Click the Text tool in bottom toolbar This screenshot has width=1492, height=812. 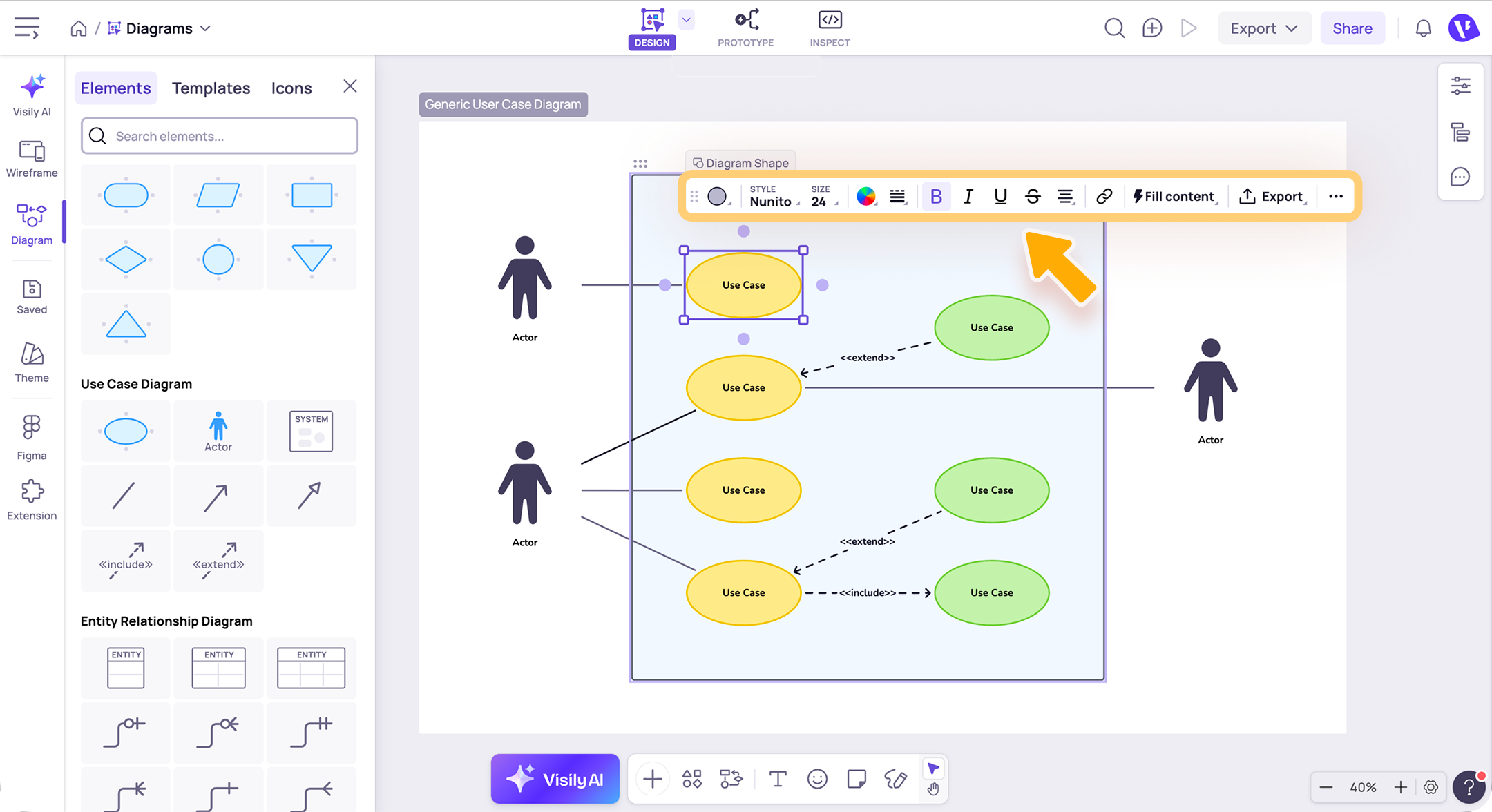[778, 780]
